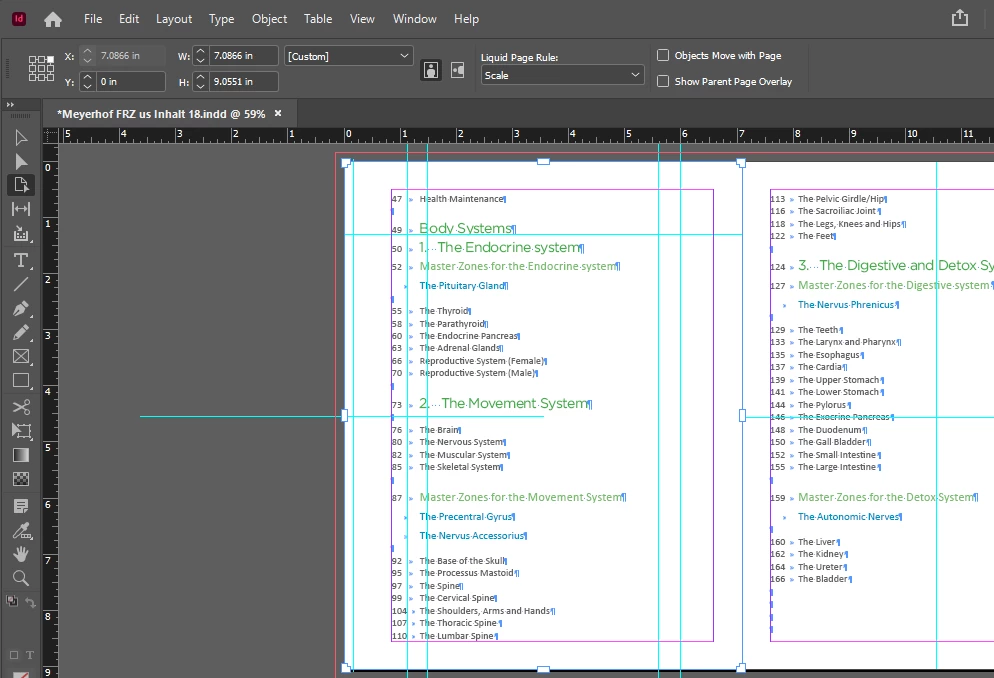
Task: Click the W field showing 7.0866 in
Action: pyautogui.click(x=243, y=56)
